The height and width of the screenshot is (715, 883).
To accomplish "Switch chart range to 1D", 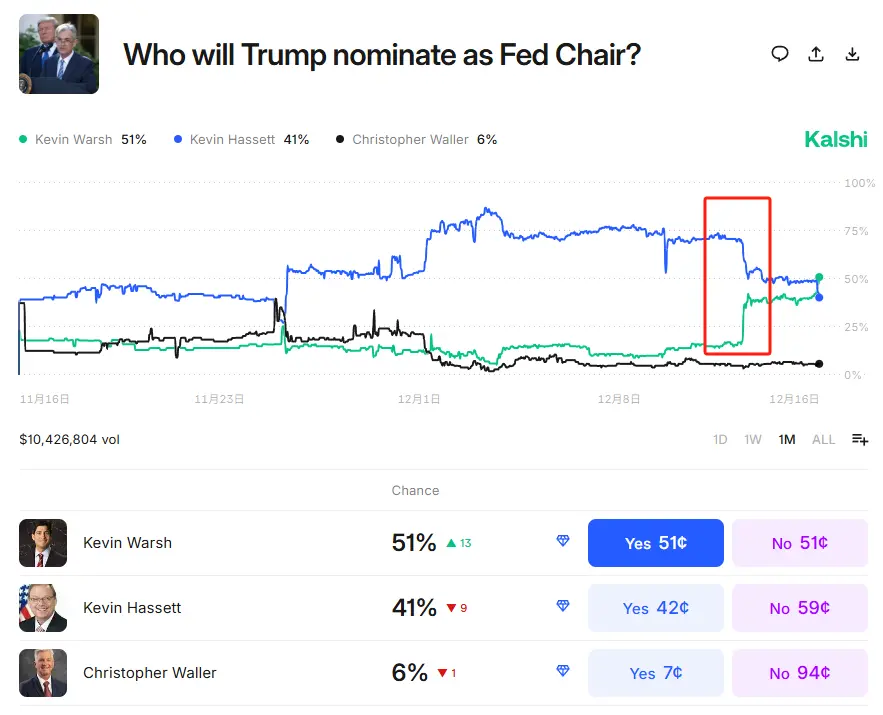I will tap(720, 439).
